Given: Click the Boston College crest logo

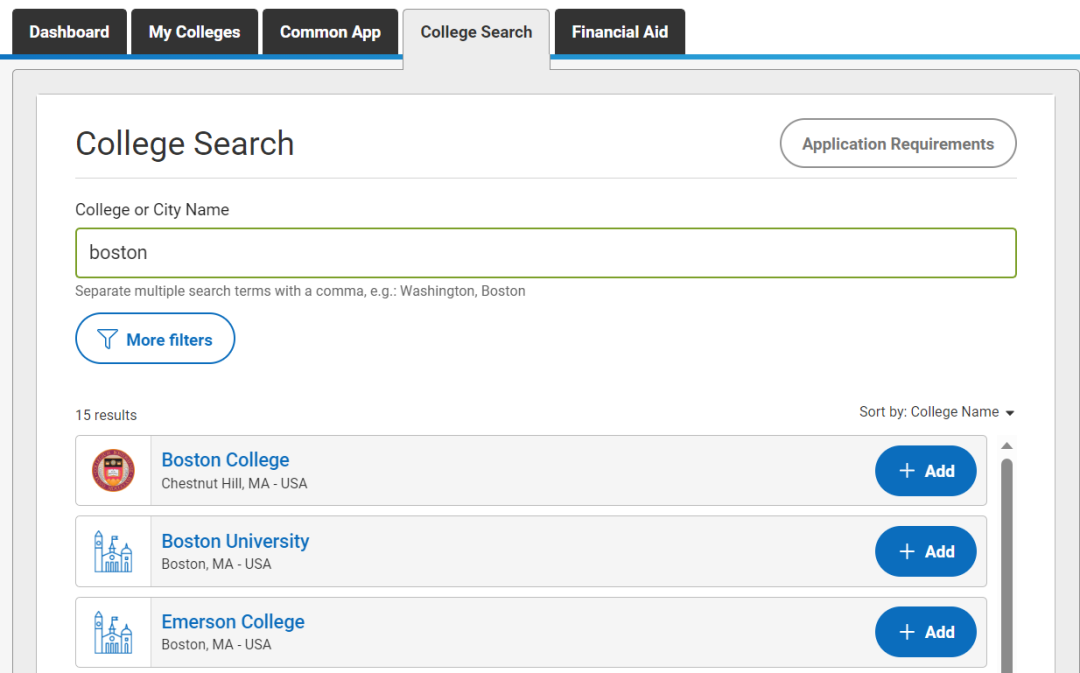Looking at the screenshot, I should click(x=113, y=471).
